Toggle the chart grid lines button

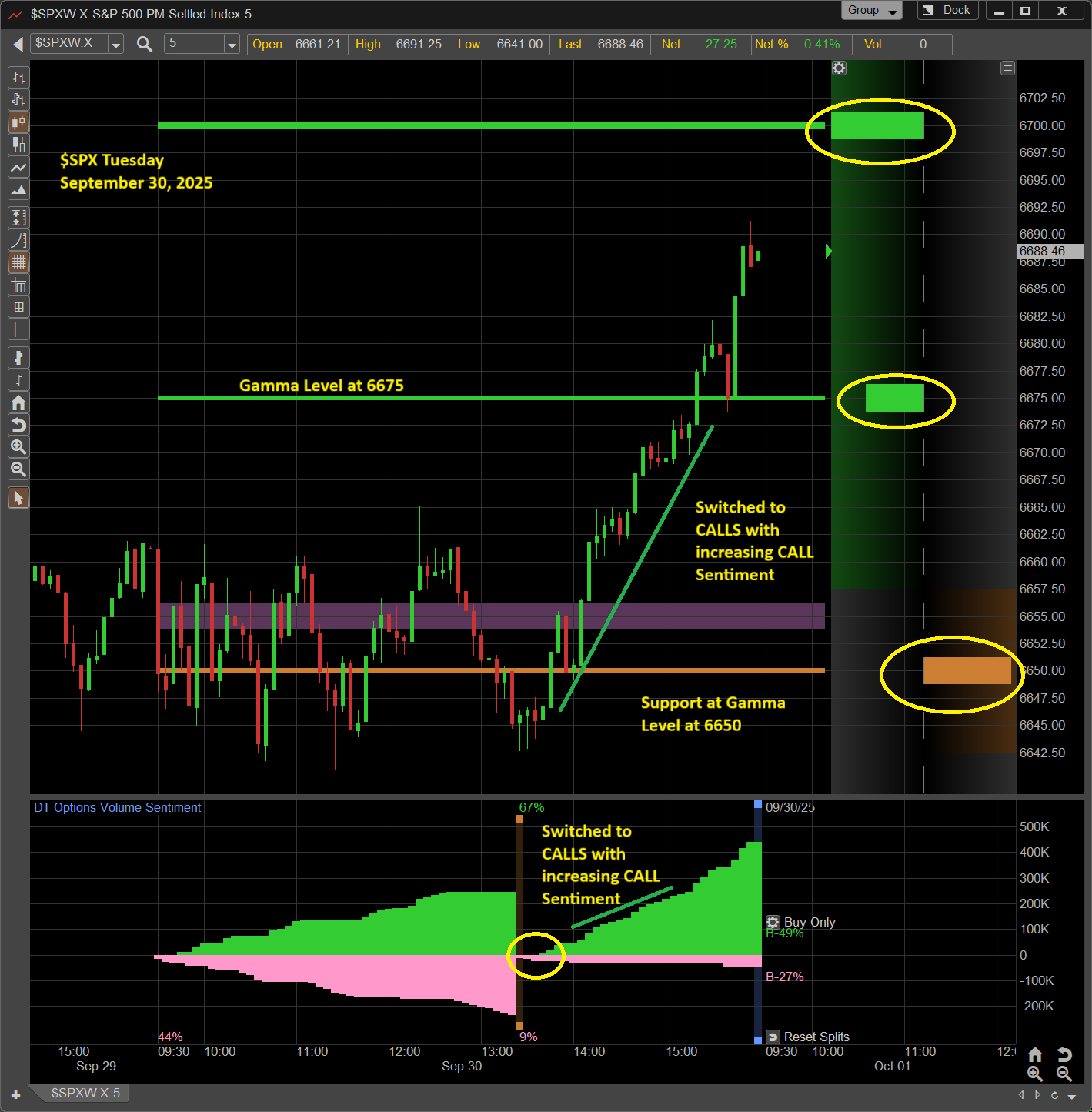18,262
